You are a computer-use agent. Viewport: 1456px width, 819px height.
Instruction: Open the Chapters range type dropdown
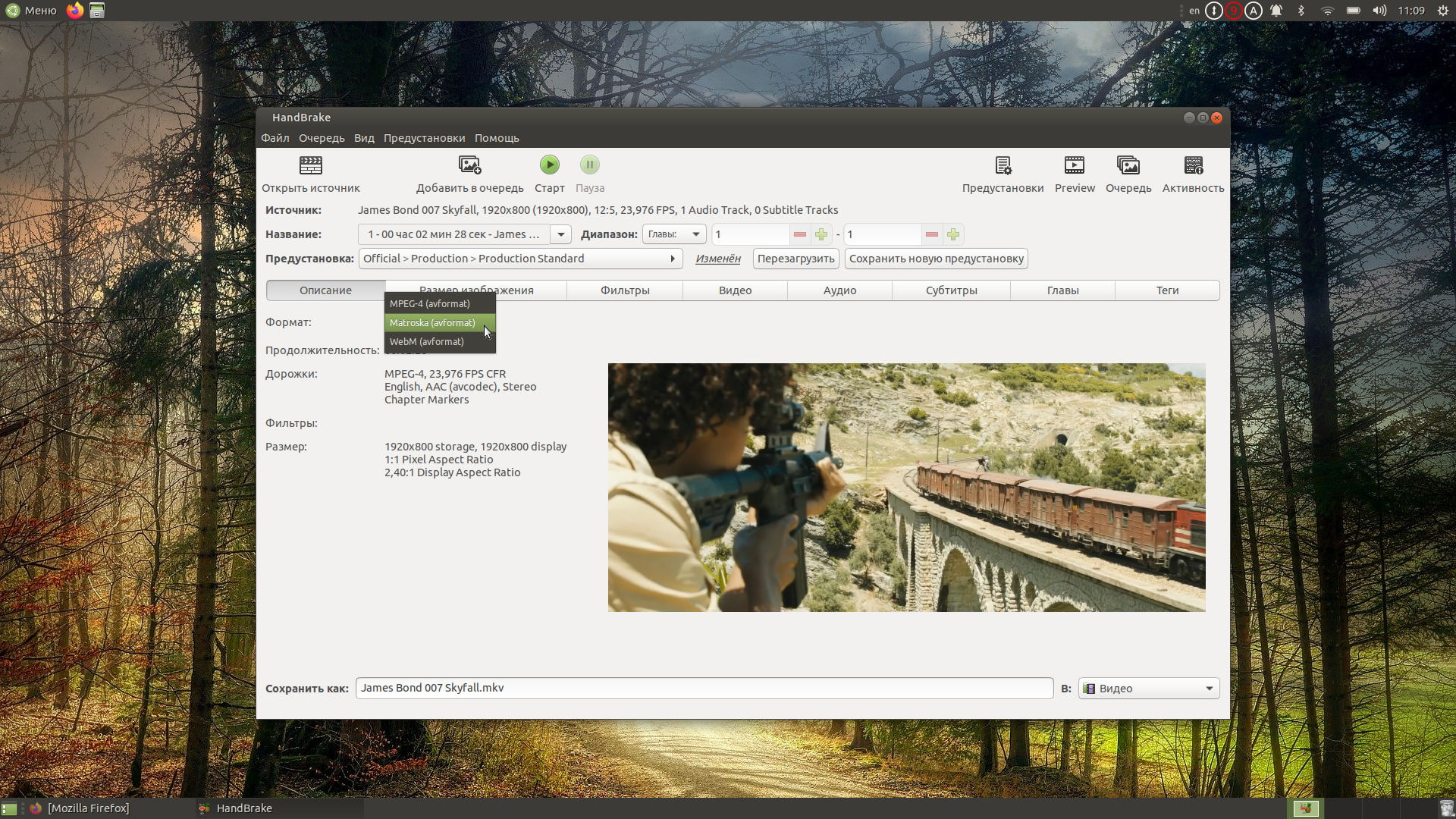[674, 234]
